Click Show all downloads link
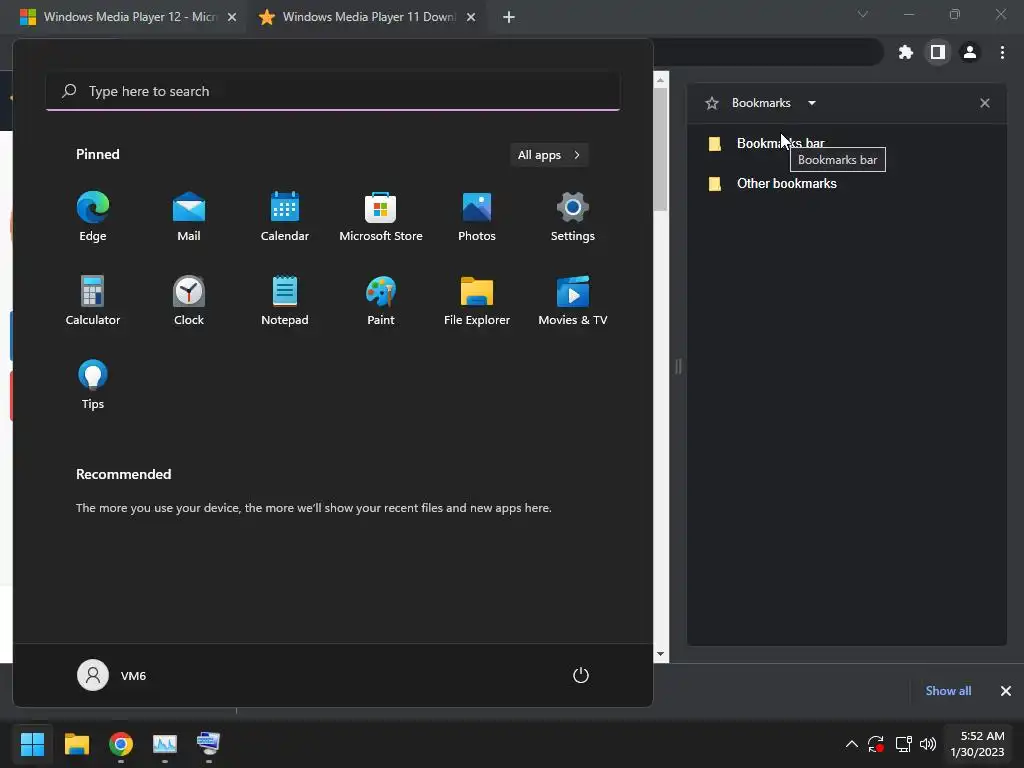Viewport: 1024px width, 768px height. (948, 691)
